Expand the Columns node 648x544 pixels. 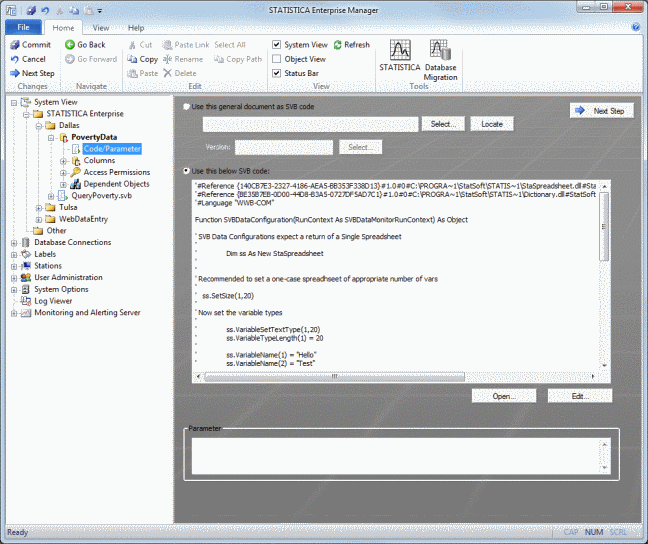[x=63, y=161]
